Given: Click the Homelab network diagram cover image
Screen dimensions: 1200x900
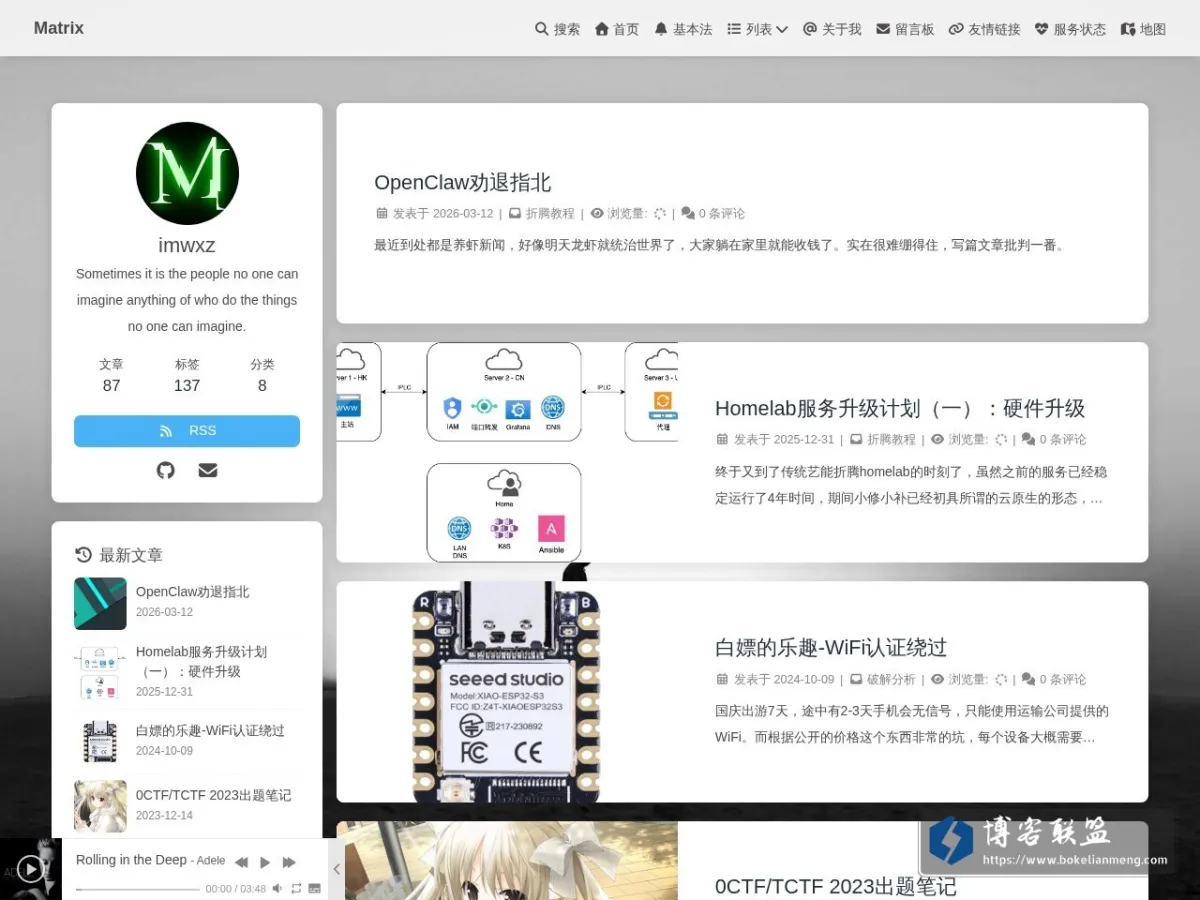Looking at the screenshot, I should coord(507,452).
